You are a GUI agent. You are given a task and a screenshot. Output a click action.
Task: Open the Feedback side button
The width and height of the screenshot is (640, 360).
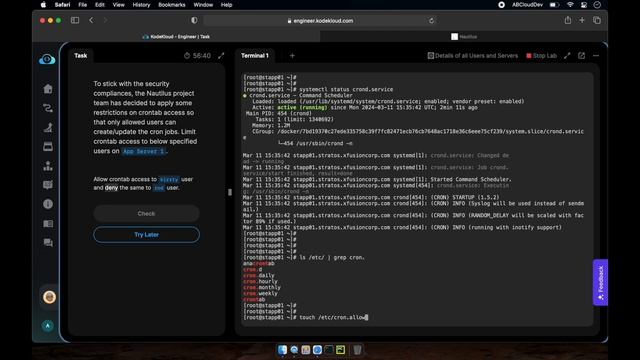pos(600,282)
